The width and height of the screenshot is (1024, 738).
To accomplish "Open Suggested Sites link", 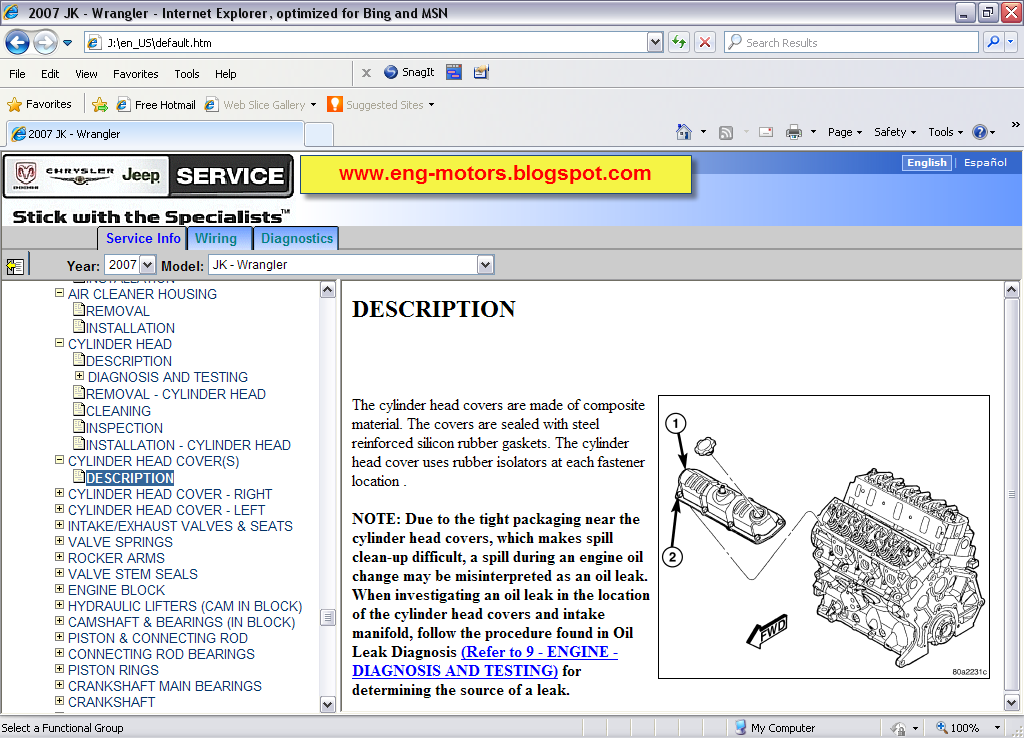I will pyautogui.click(x=381, y=104).
